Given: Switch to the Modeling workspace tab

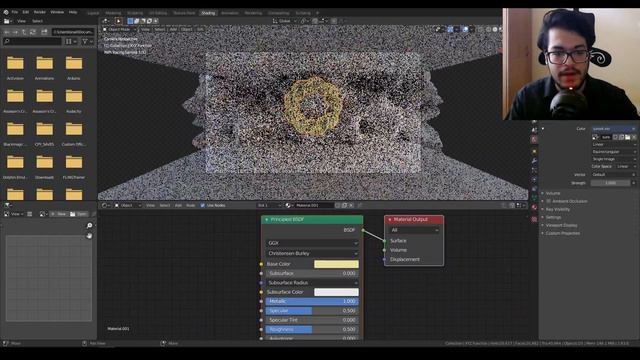Looking at the screenshot, I should (x=113, y=13).
